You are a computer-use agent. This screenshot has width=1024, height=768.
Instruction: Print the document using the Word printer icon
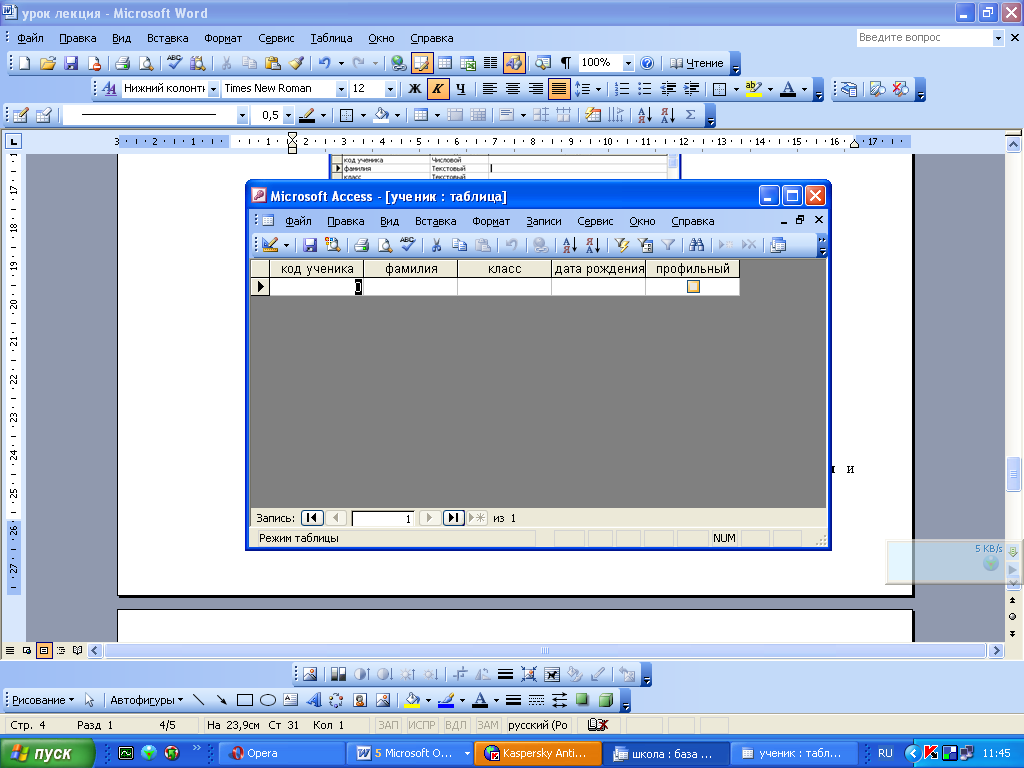(122, 63)
